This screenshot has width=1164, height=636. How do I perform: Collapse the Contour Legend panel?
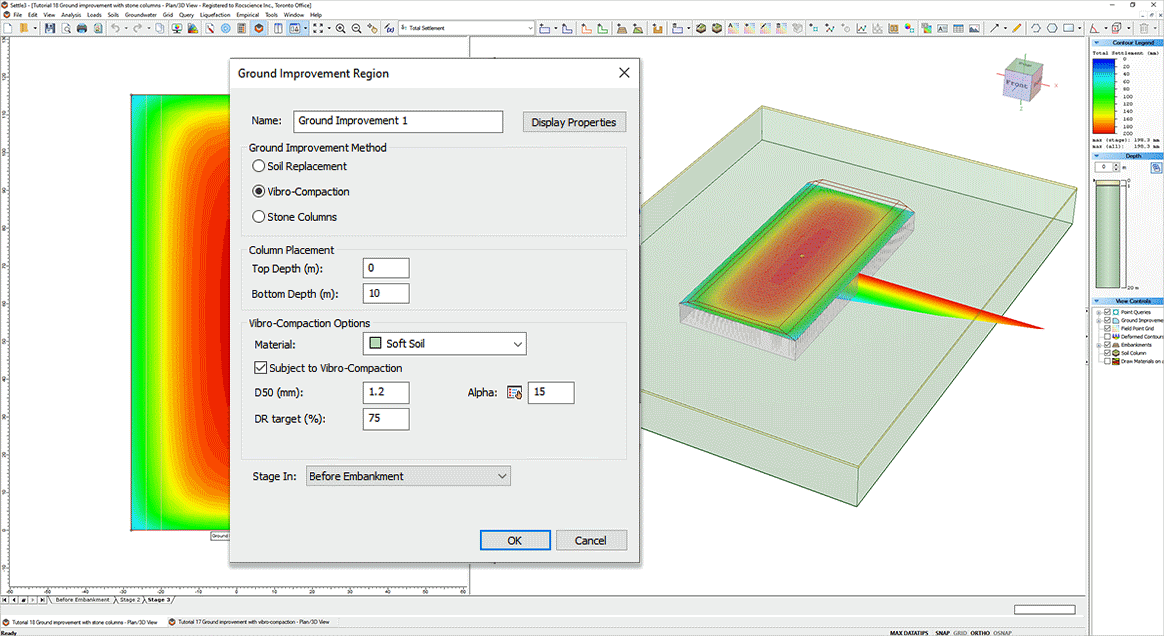tap(1097, 43)
